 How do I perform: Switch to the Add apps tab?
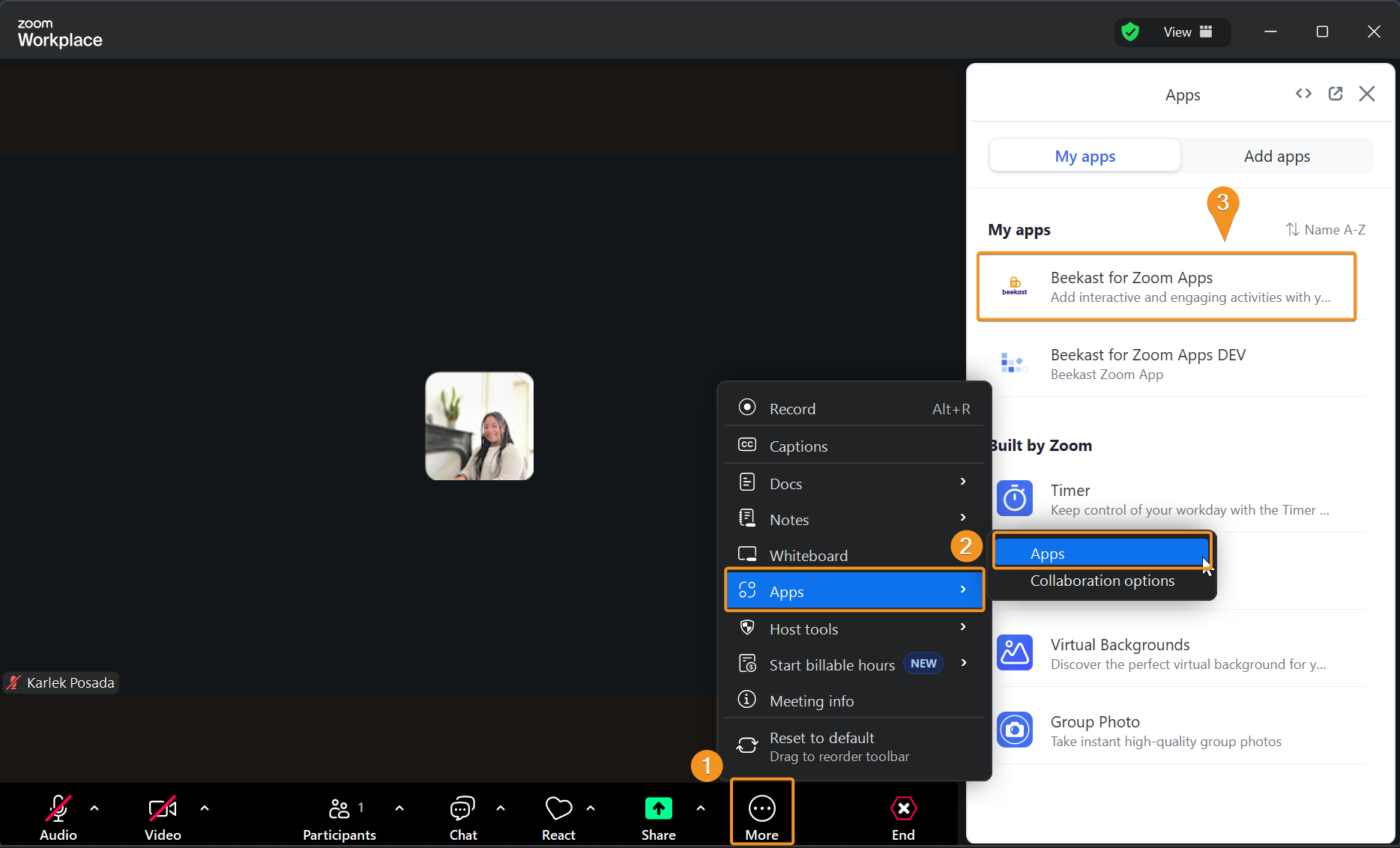coord(1276,157)
